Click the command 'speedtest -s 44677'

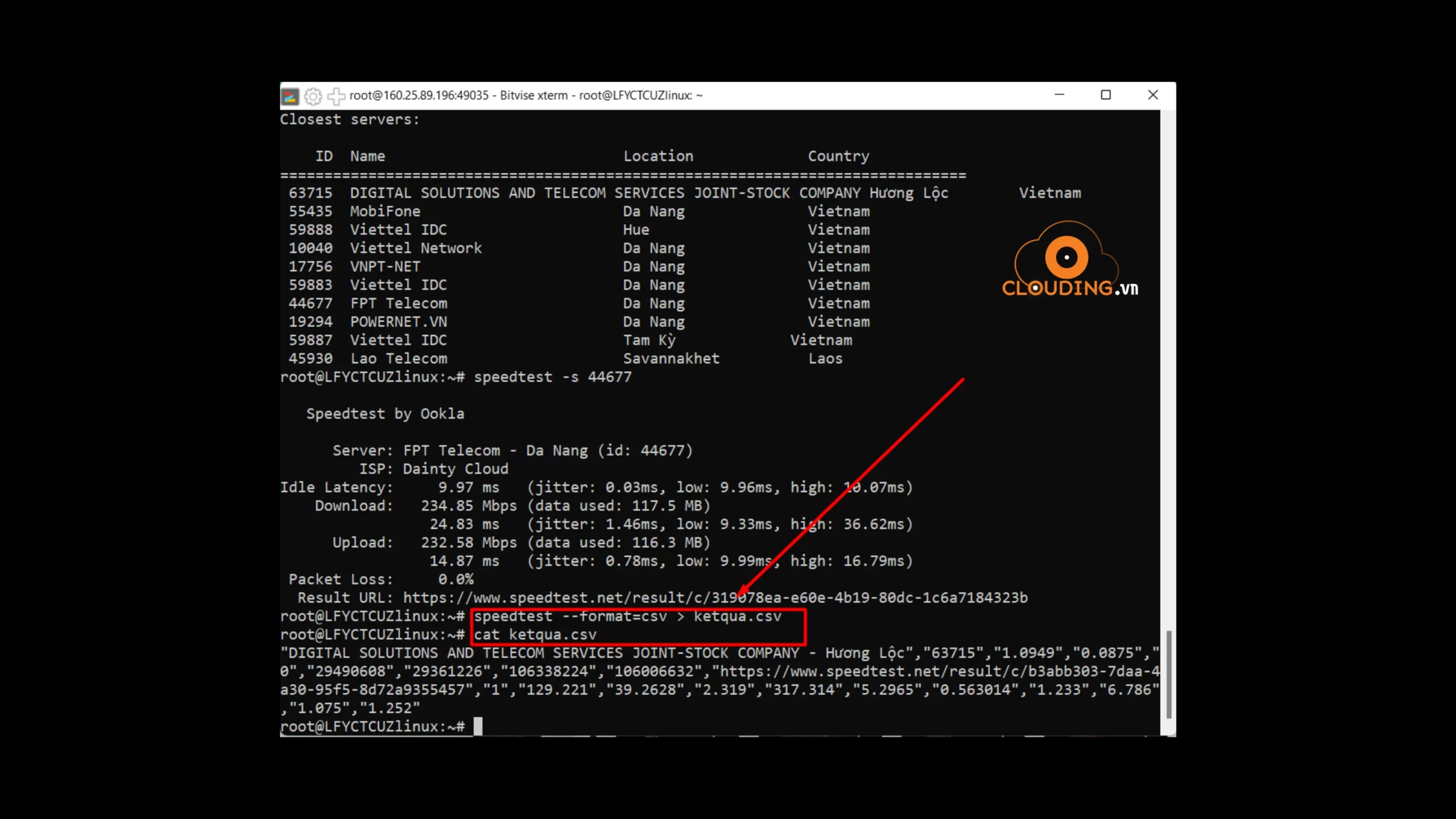click(553, 377)
